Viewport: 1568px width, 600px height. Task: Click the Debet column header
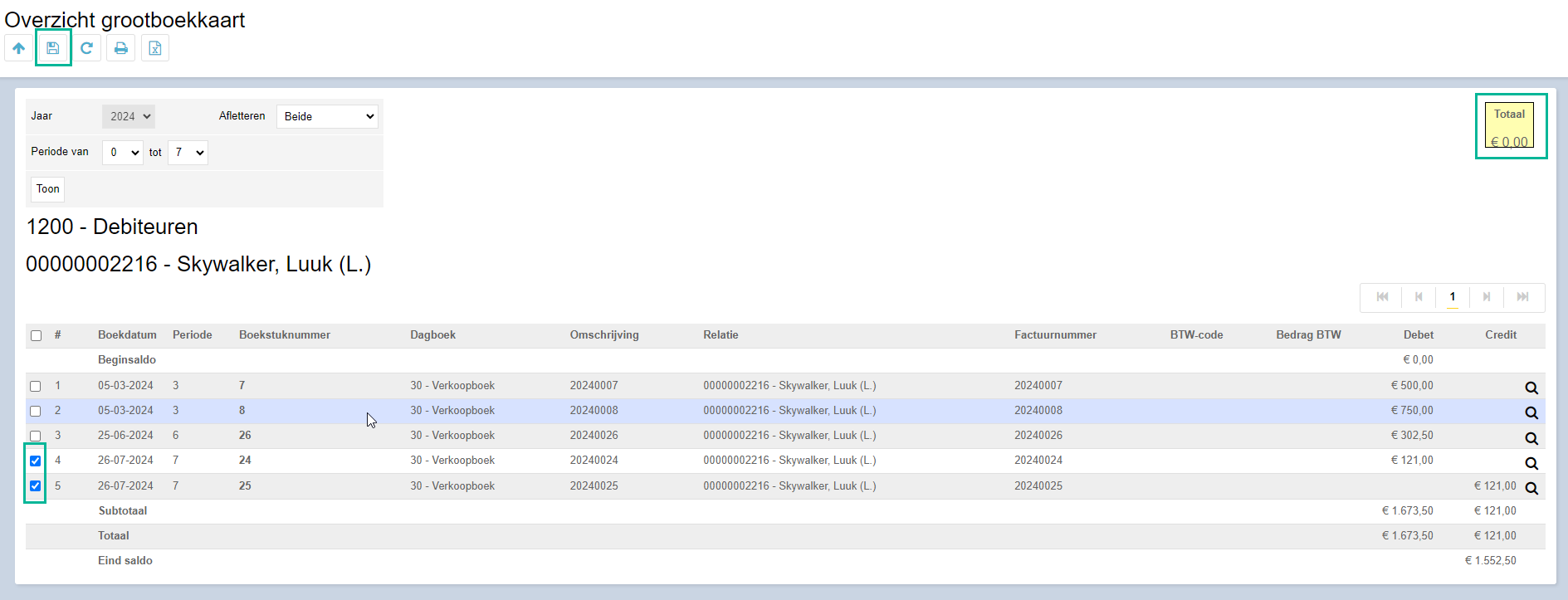tap(1419, 335)
